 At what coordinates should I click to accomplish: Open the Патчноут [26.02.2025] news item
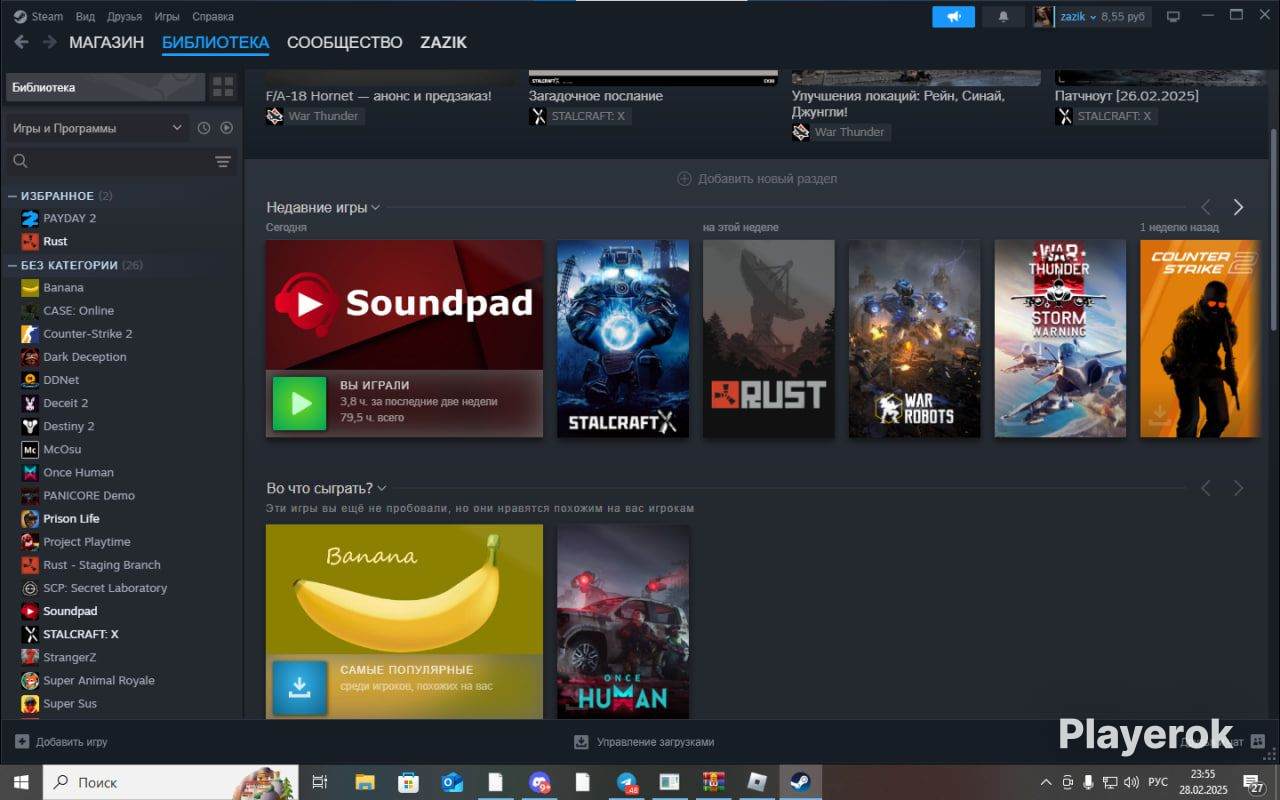(1126, 96)
